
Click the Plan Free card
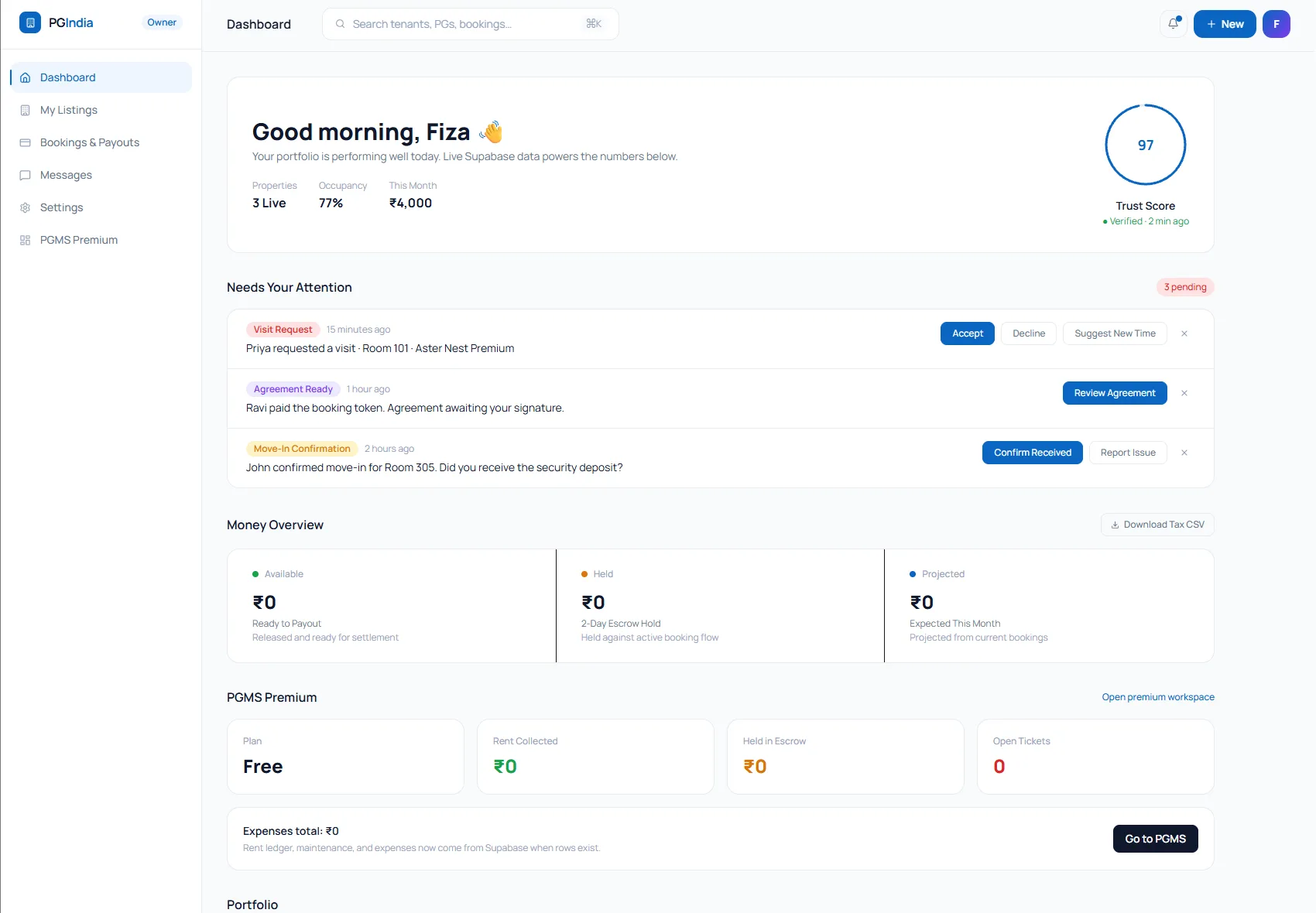click(345, 757)
